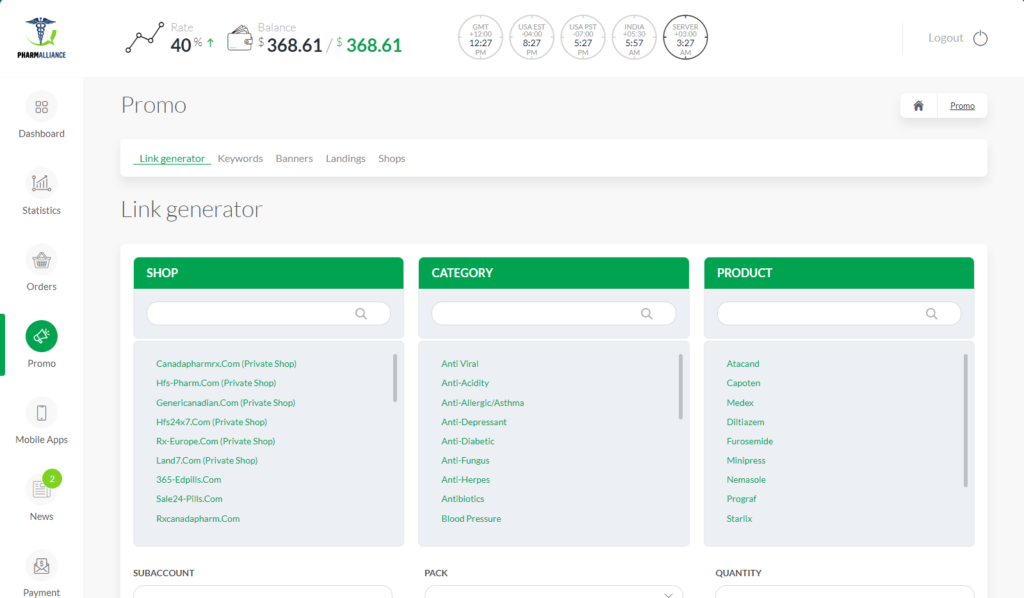Click the Logout link

[x=946, y=38]
